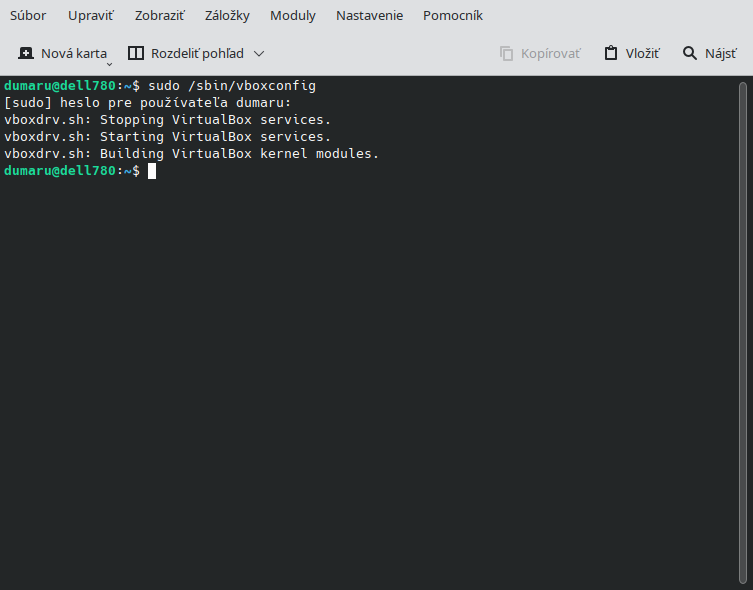Open the Zobraziť menu
This screenshot has width=753, height=590.
[159, 15]
